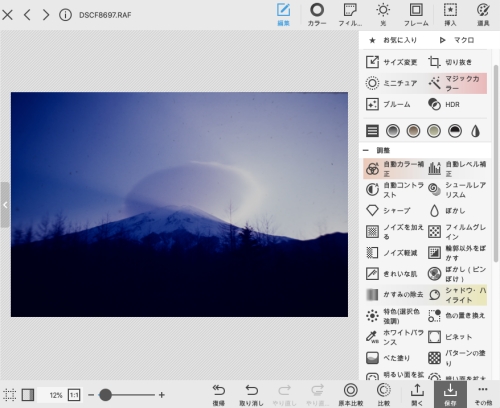Viewport: 500px width, 408px height.
Task: Apply 自動カラー補正 auto color
Action: click(394, 169)
